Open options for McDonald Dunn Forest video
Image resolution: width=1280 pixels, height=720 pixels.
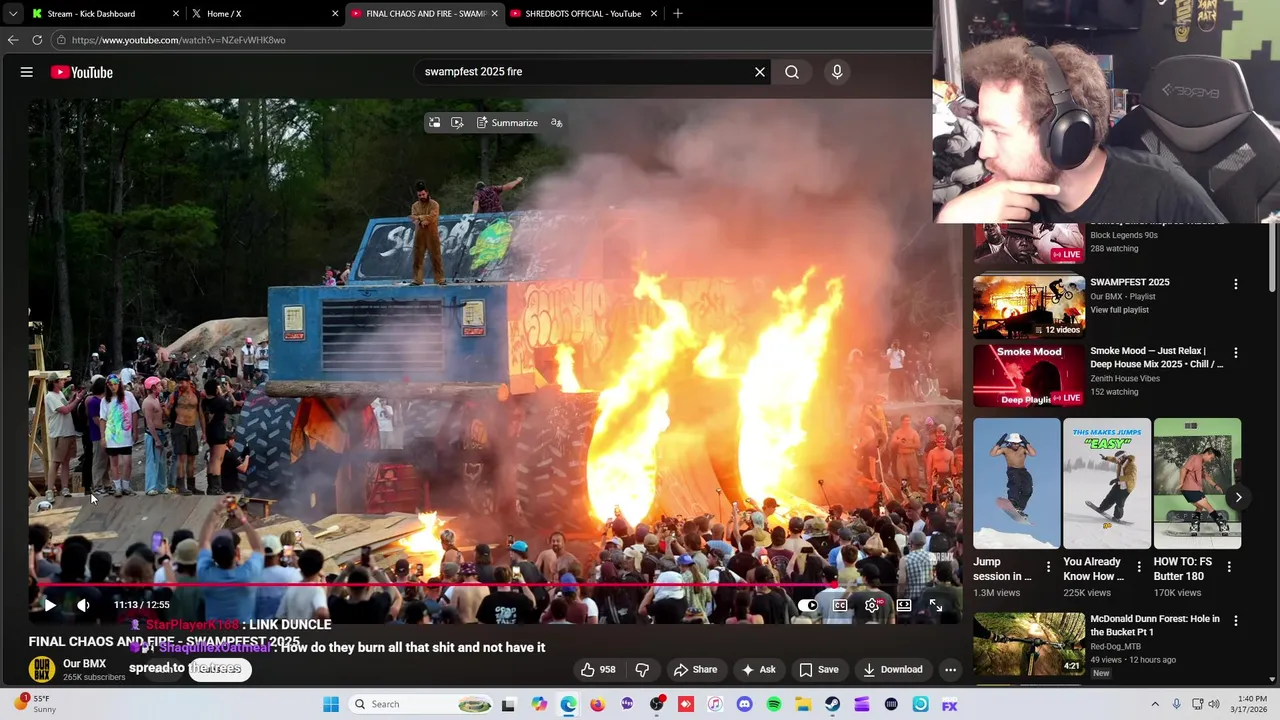coord(1236,621)
